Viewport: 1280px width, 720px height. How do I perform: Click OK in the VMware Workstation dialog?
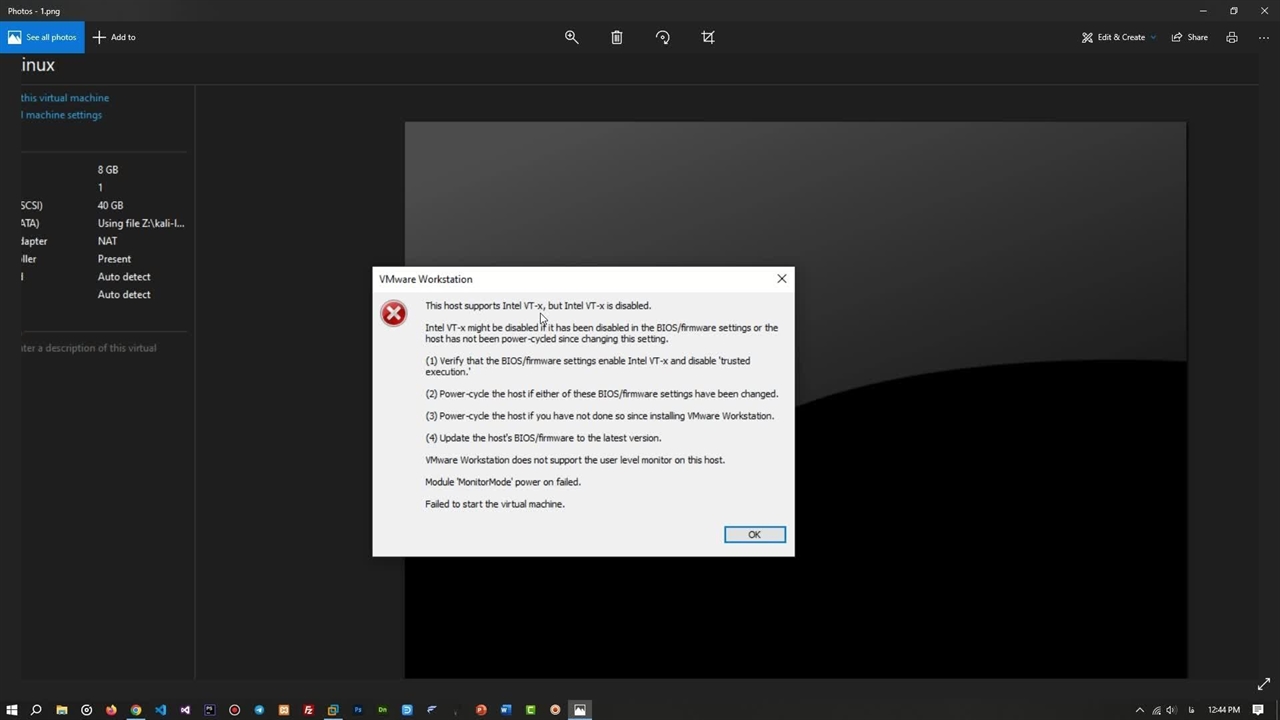[x=754, y=534]
